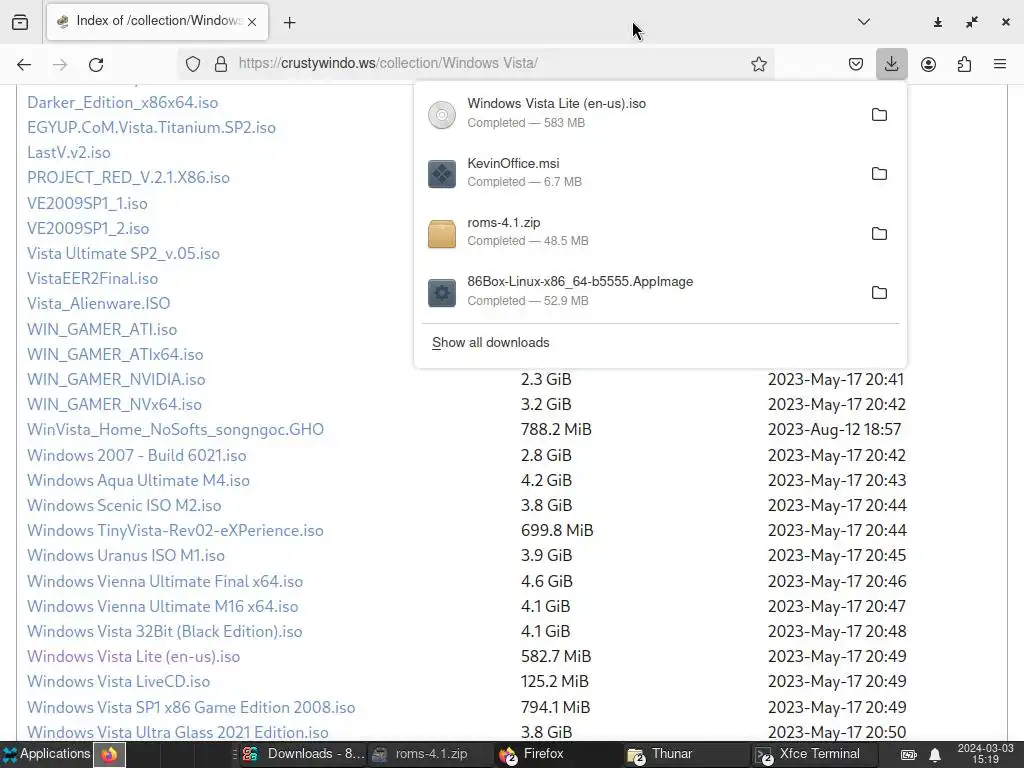Switch to Downloads window in taskbar
Viewport: 1024px width, 768px height.
pos(302,754)
